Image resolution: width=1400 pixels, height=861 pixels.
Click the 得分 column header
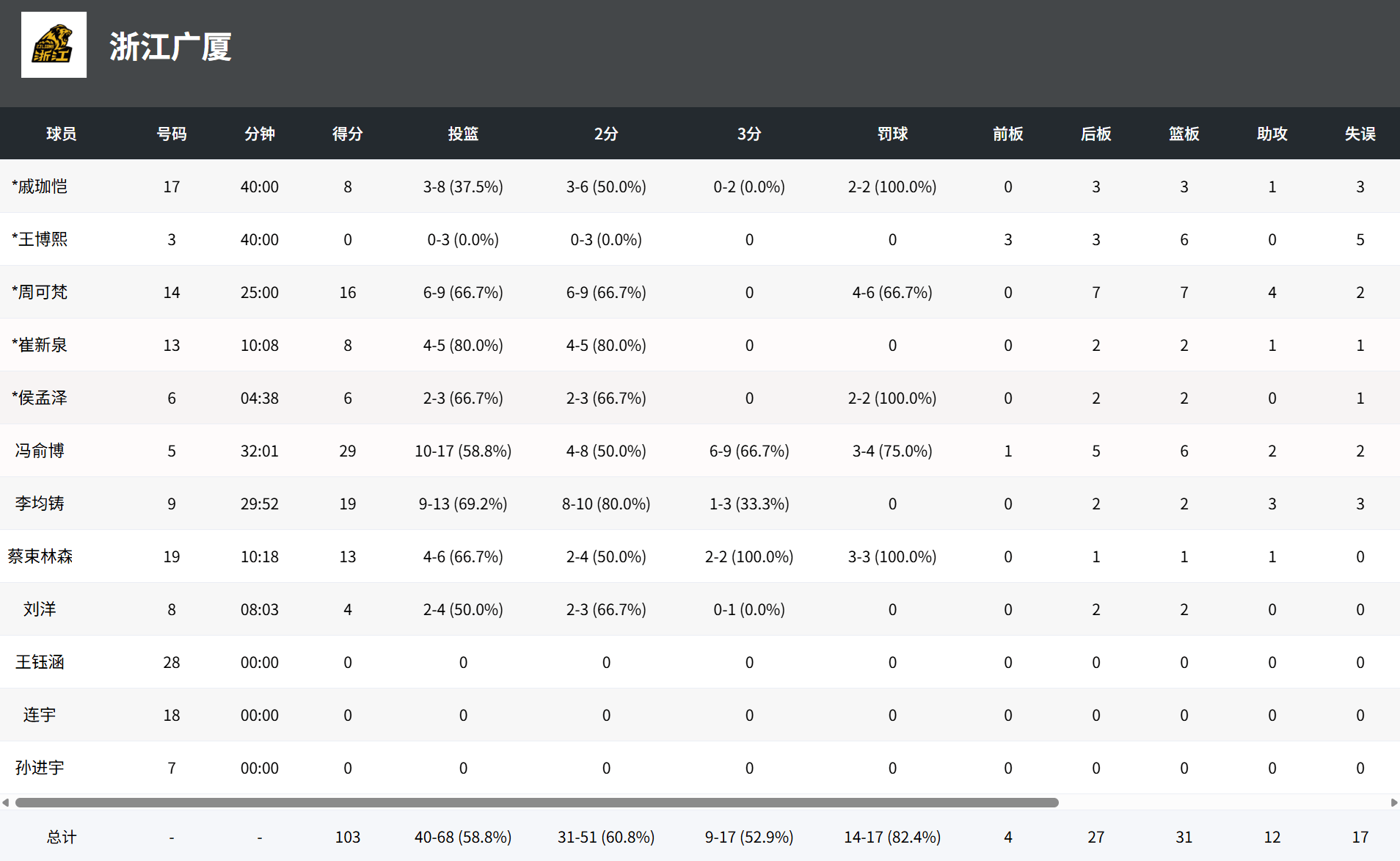(x=347, y=134)
